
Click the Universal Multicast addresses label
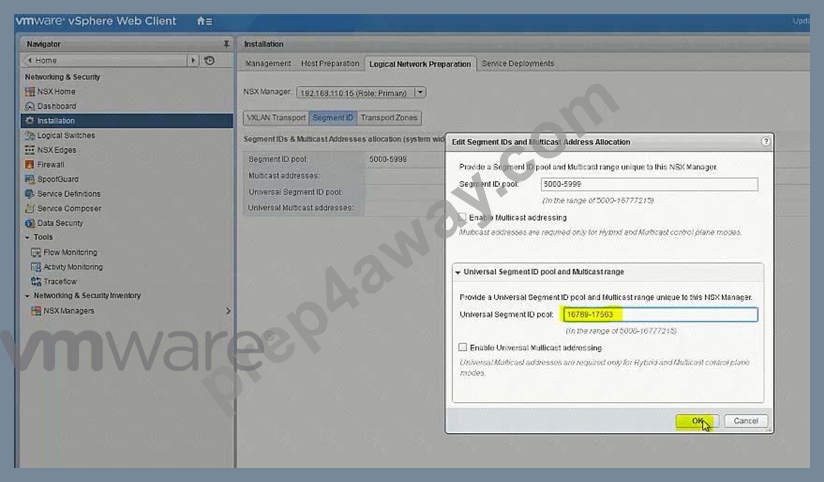(301, 208)
